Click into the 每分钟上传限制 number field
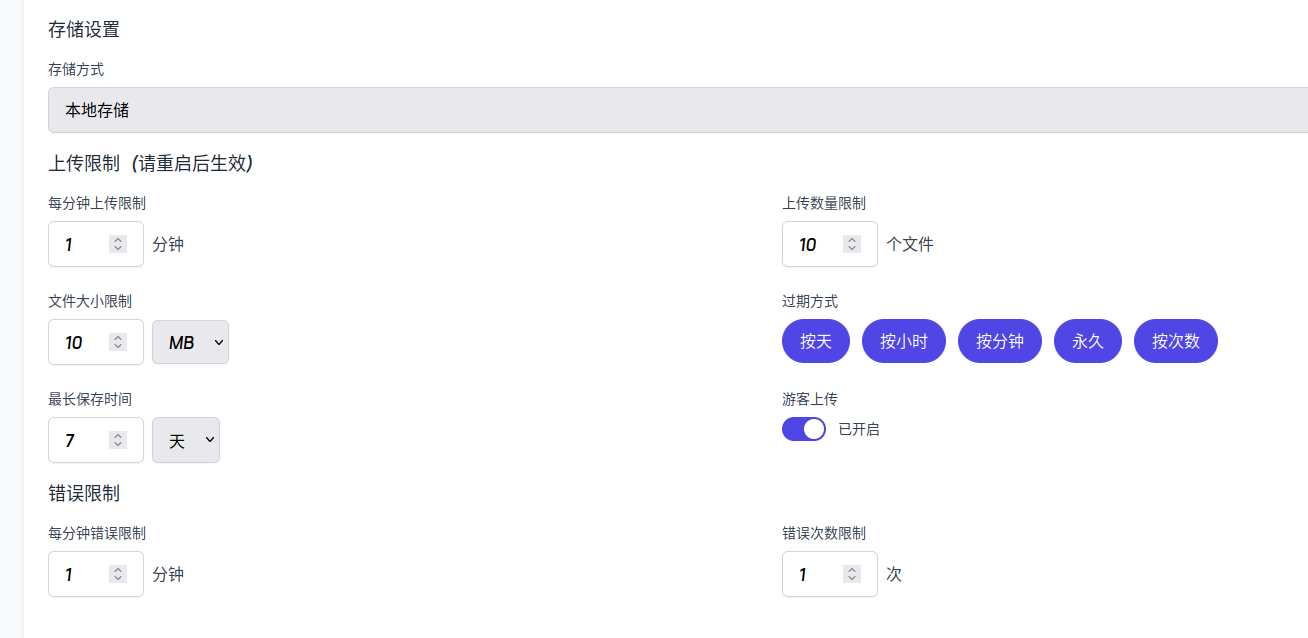Image resolution: width=1308 pixels, height=638 pixels. (96, 244)
